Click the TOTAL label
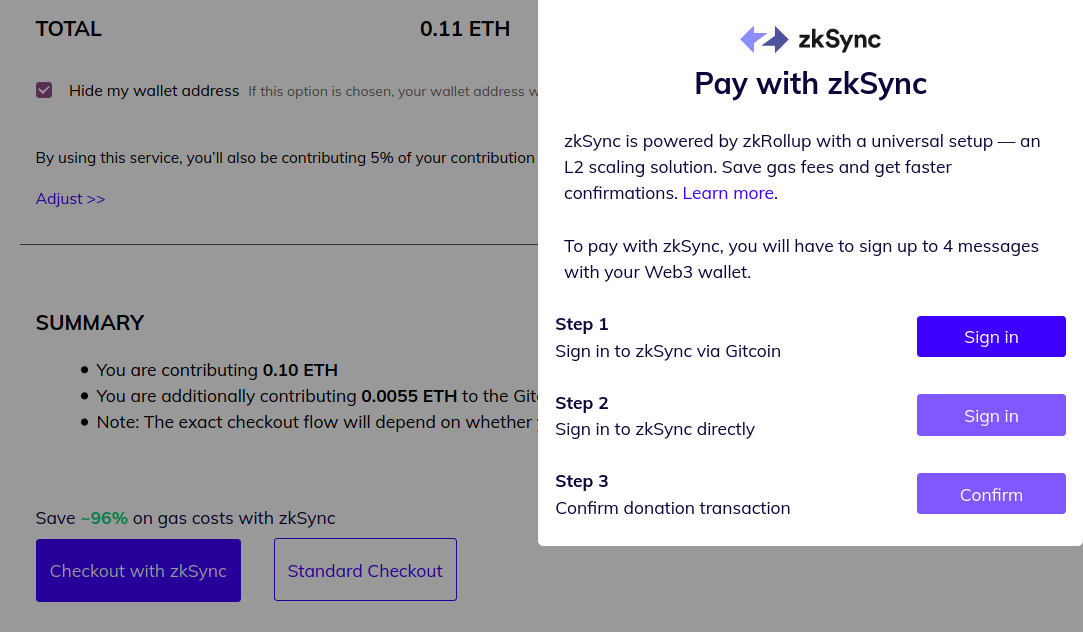Screen dimensions: 1083x632 coord(68,29)
